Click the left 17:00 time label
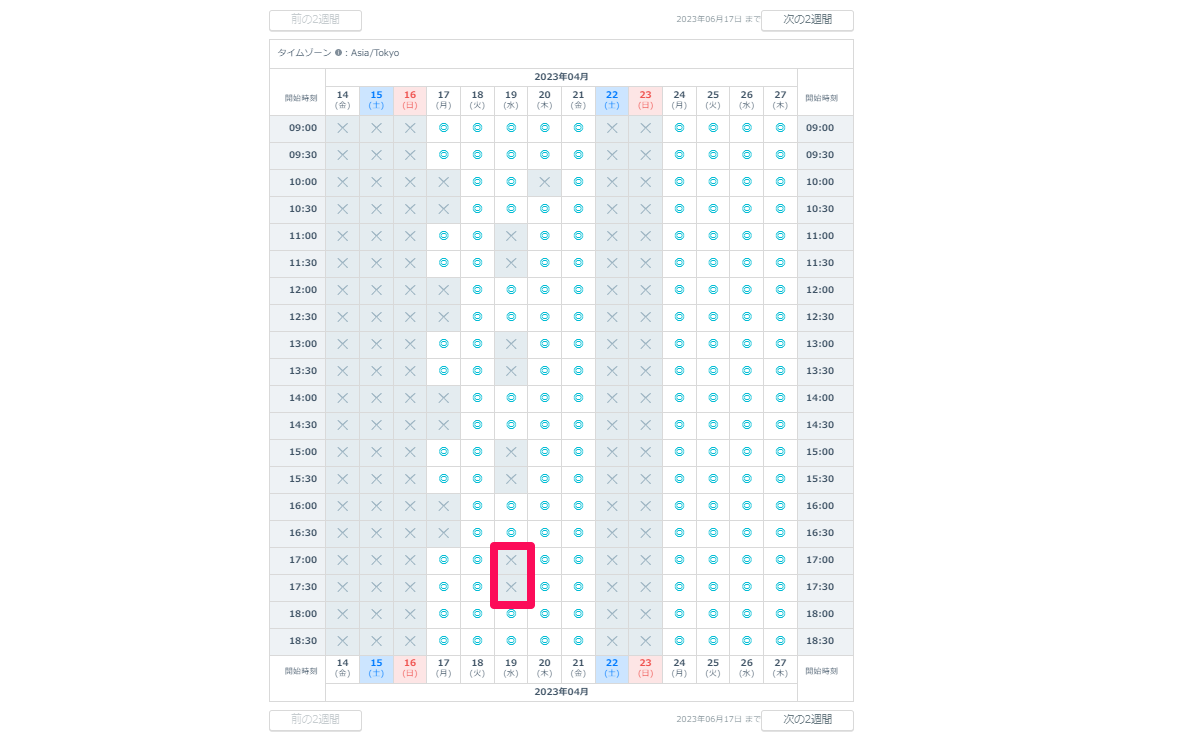Image resolution: width=1187 pixels, height=733 pixels. point(303,560)
